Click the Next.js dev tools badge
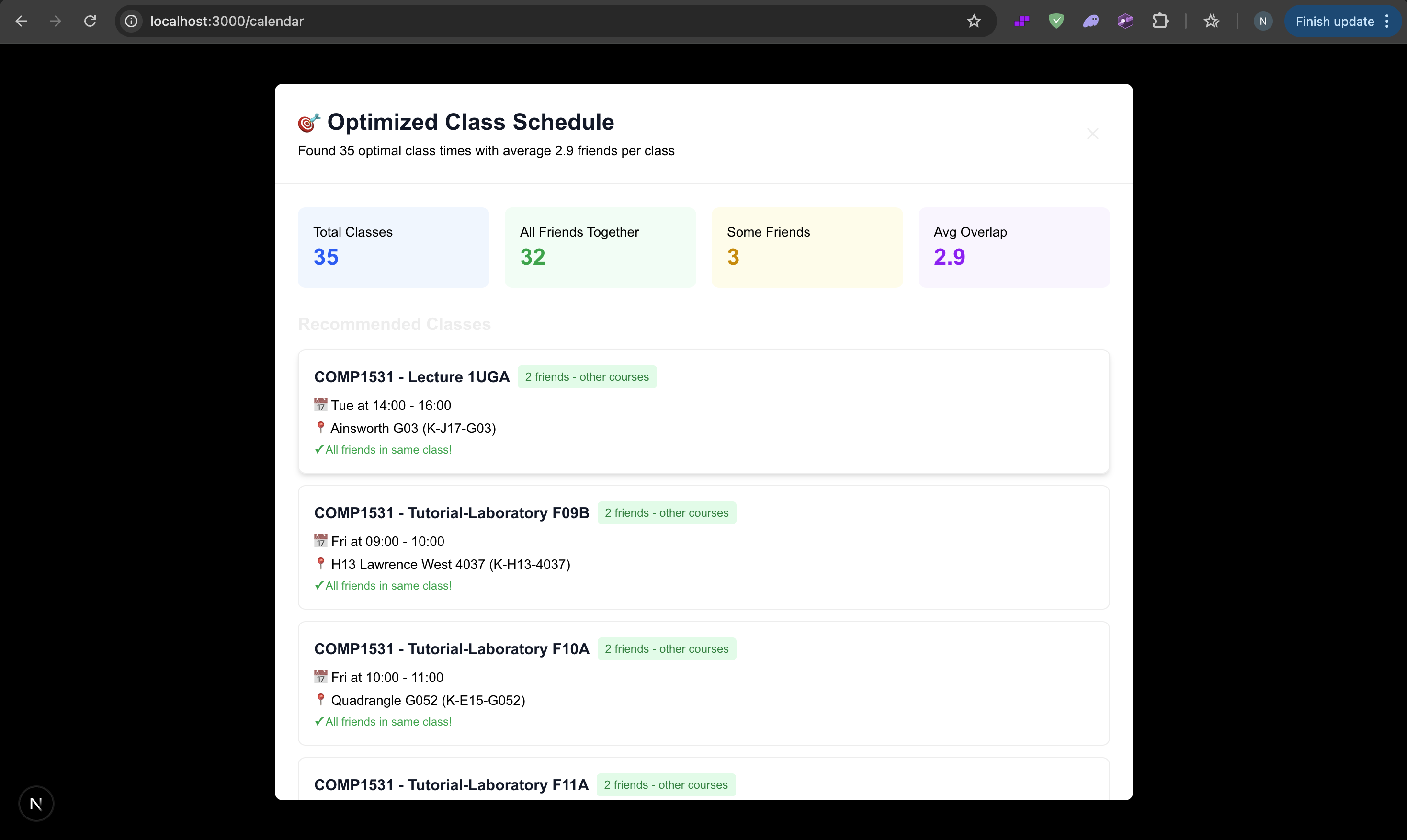This screenshot has height=840, width=1407. (35, 803)
